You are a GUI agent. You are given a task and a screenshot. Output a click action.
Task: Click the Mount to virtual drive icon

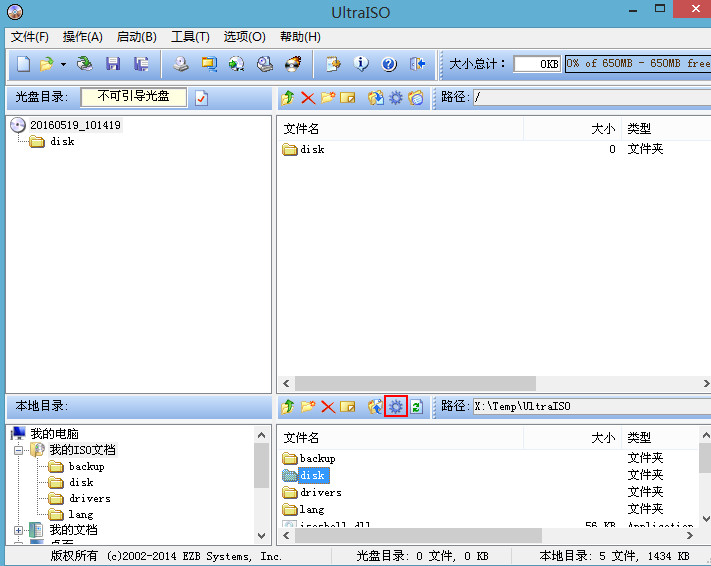(x=265, y=64)
